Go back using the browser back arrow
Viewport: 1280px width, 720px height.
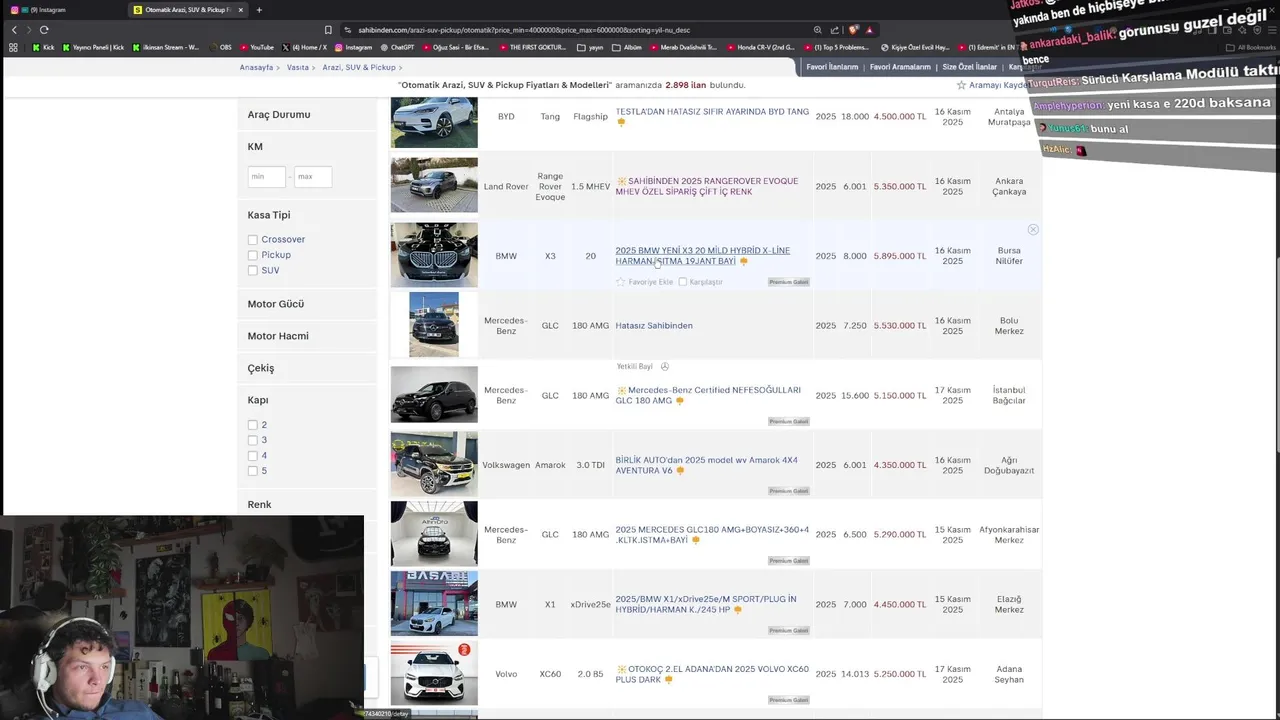pyautogui.click(x=14, y=29)
